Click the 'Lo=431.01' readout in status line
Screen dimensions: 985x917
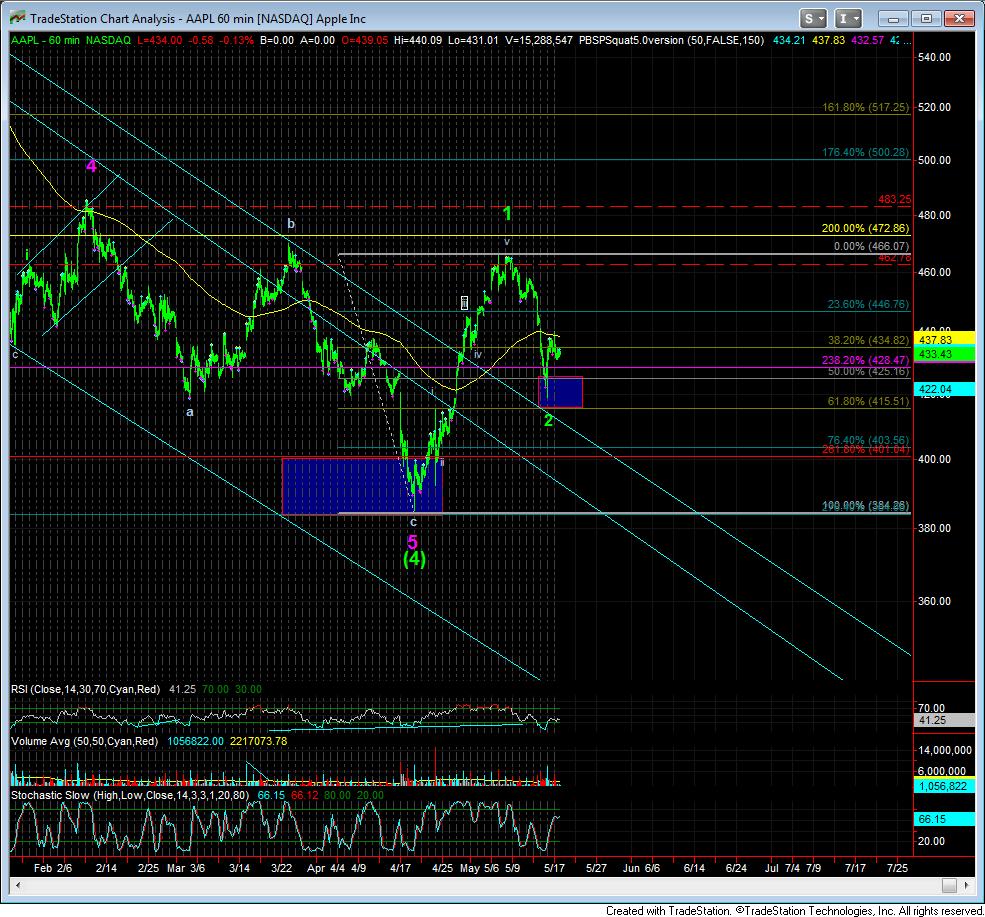point(473,40)
